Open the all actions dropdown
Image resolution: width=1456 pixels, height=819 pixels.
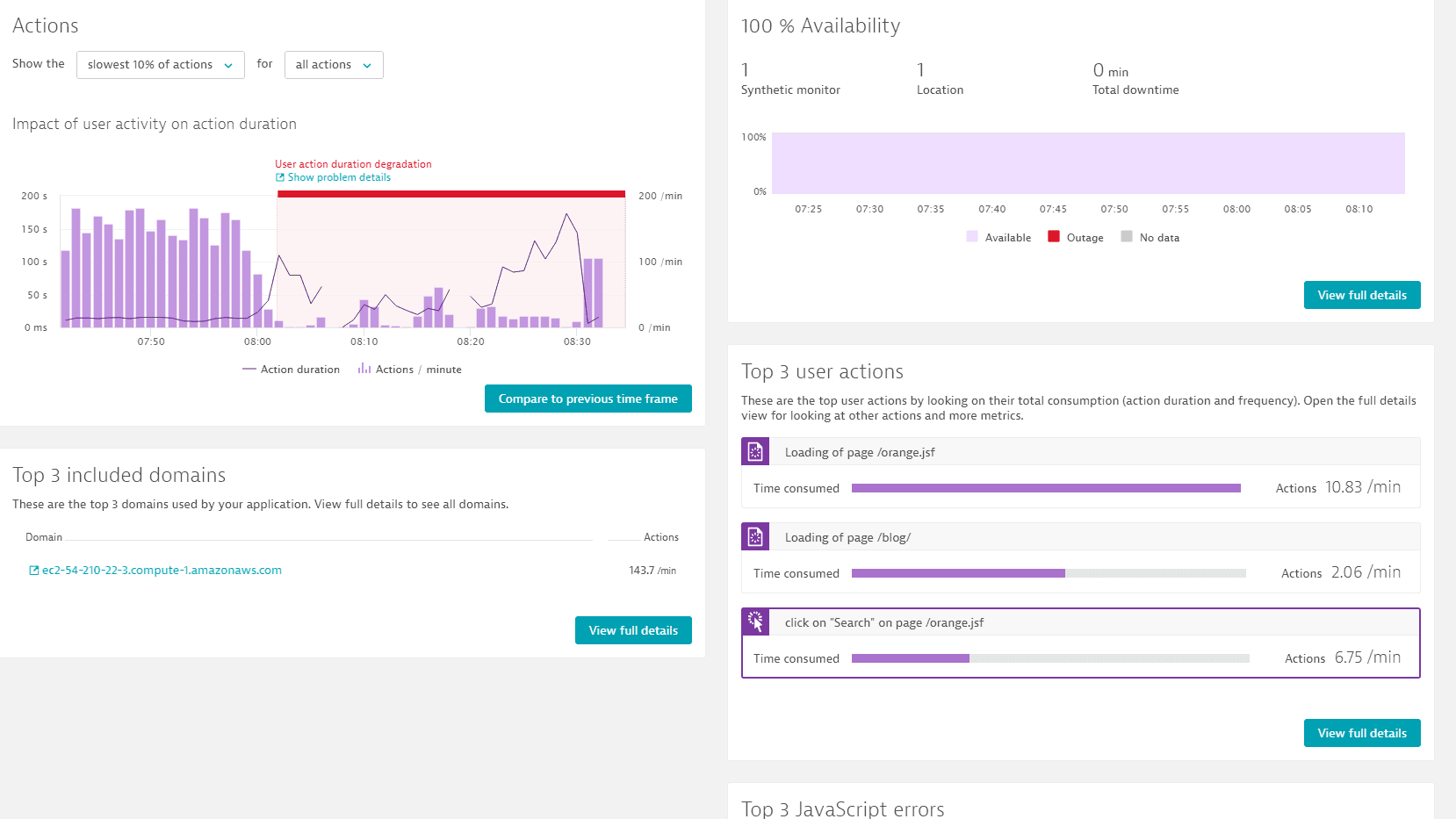tap(334, 65)
